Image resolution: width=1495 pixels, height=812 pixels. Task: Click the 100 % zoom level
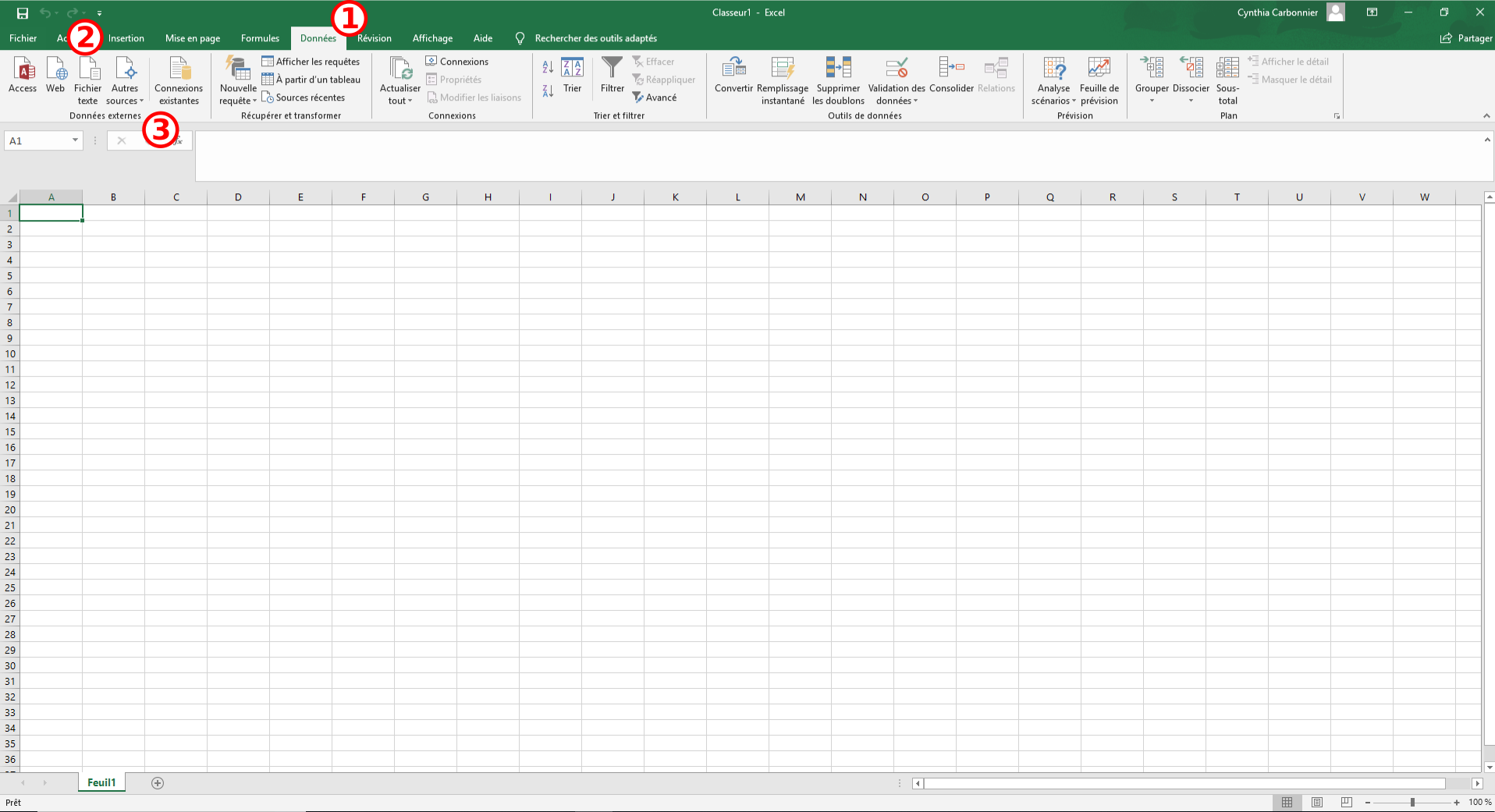(1479, 803)
